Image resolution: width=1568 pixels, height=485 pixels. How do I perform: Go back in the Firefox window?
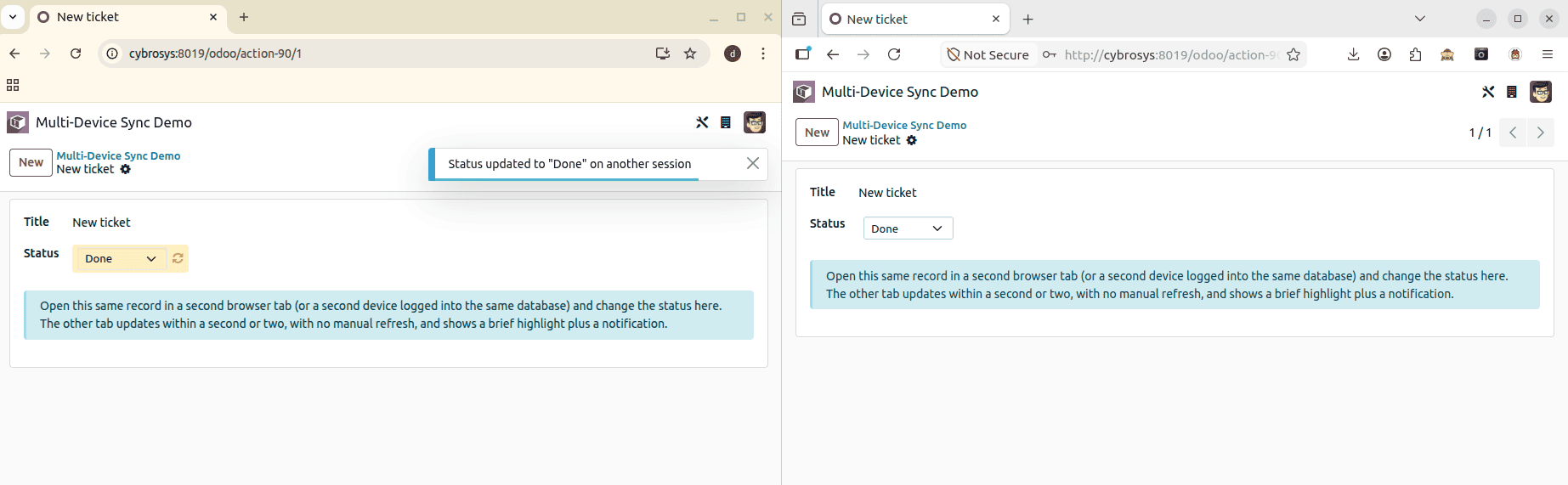coord(833,54)
